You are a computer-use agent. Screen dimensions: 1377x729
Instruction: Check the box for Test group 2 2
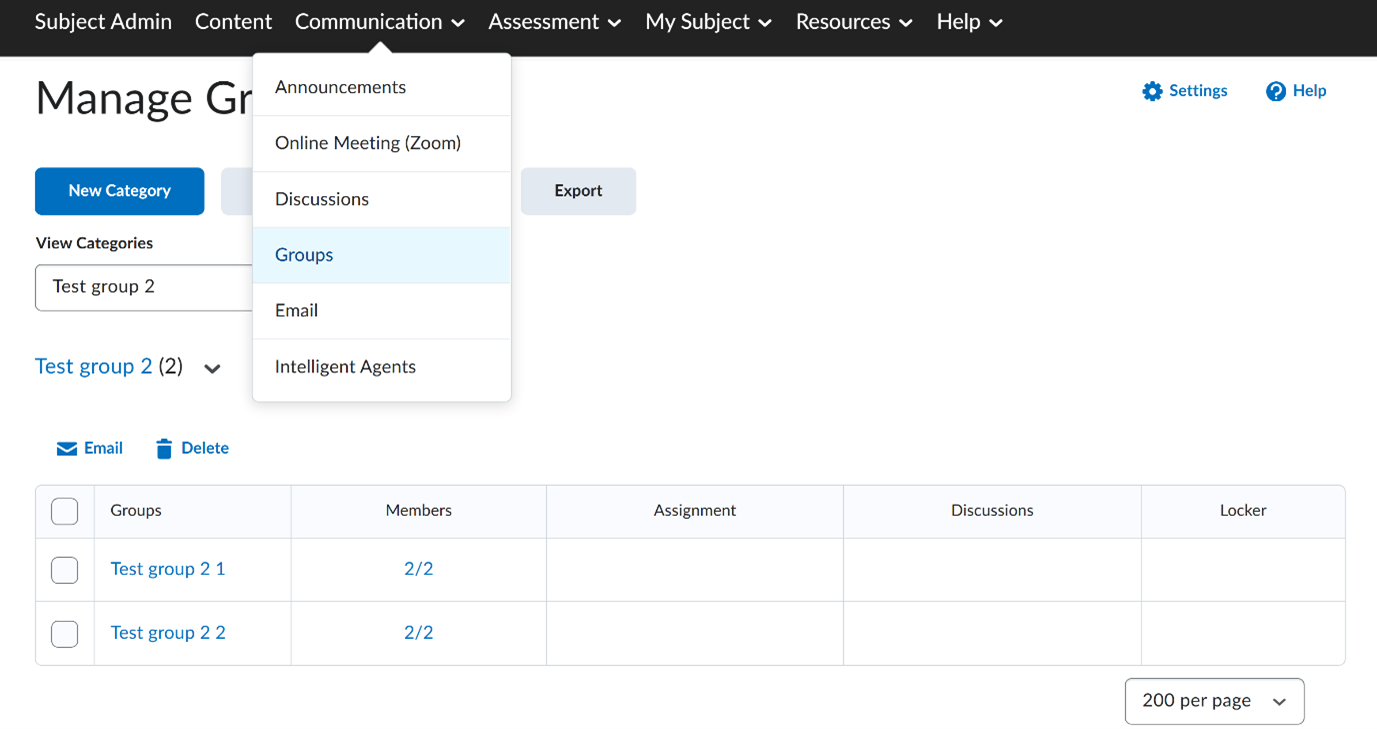(65, 633)
